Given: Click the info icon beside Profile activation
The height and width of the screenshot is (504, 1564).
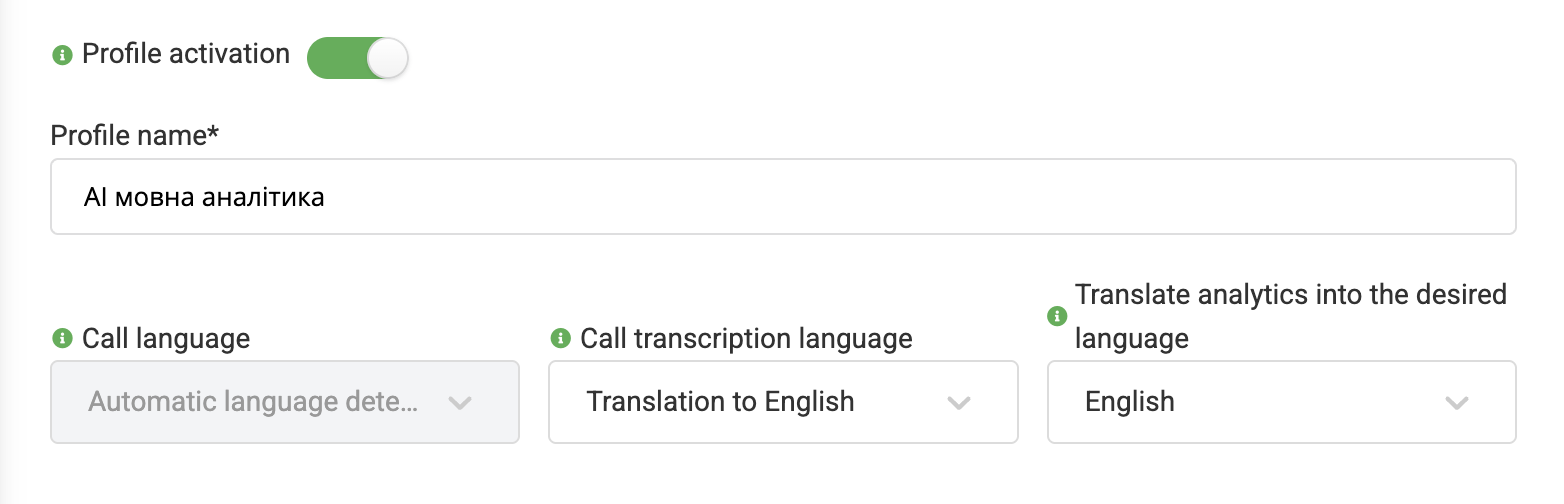Looking at the screenshot, I should pyautogui.click(x=62, y=55).
